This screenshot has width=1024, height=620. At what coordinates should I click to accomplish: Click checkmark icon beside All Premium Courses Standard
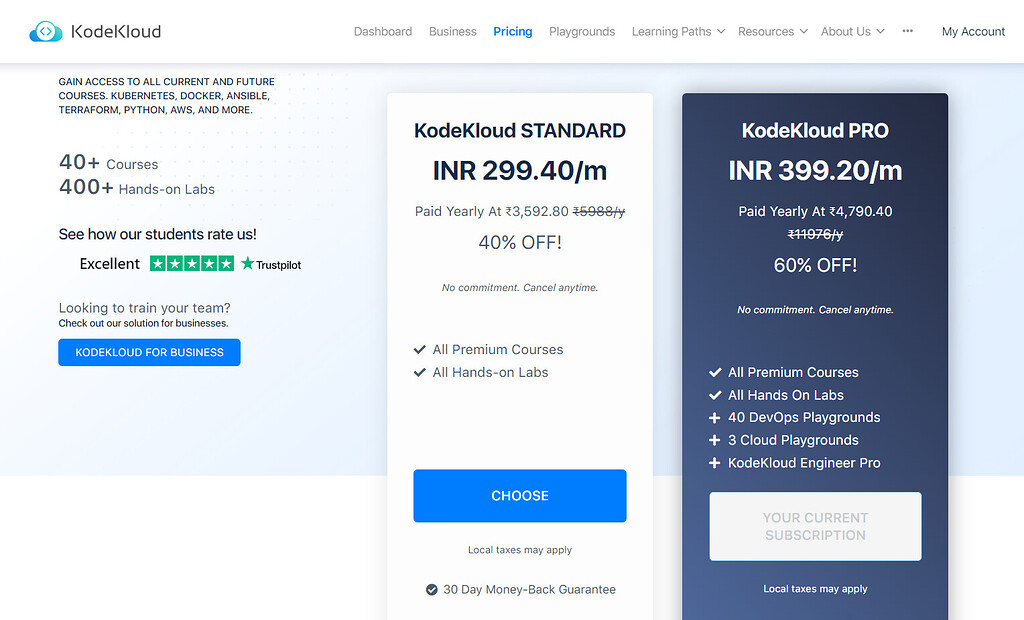coord(420,350)
